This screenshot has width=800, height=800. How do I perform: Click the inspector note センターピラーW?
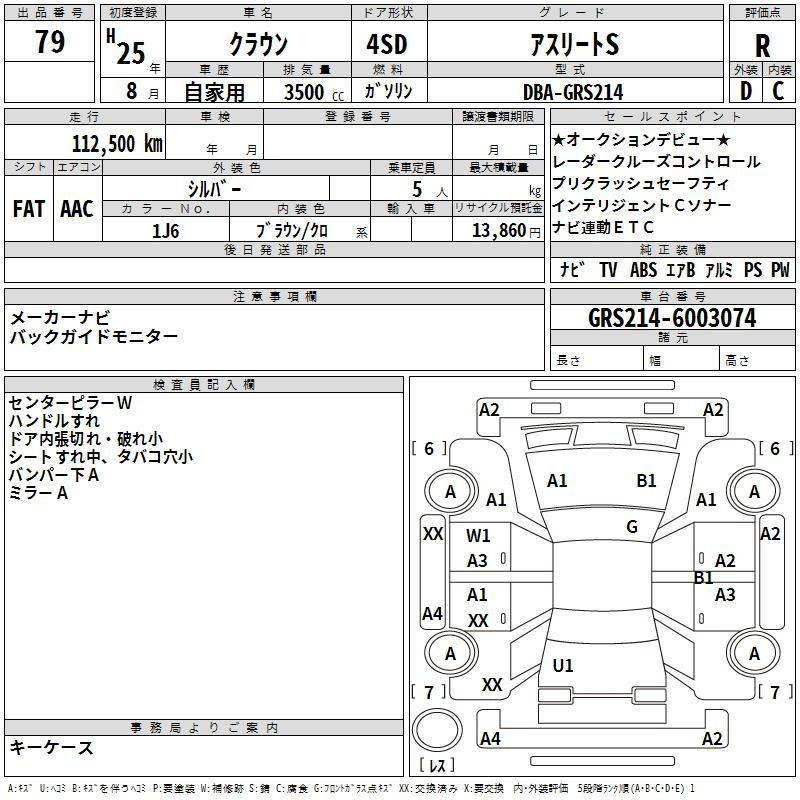[x=70, y=403]
